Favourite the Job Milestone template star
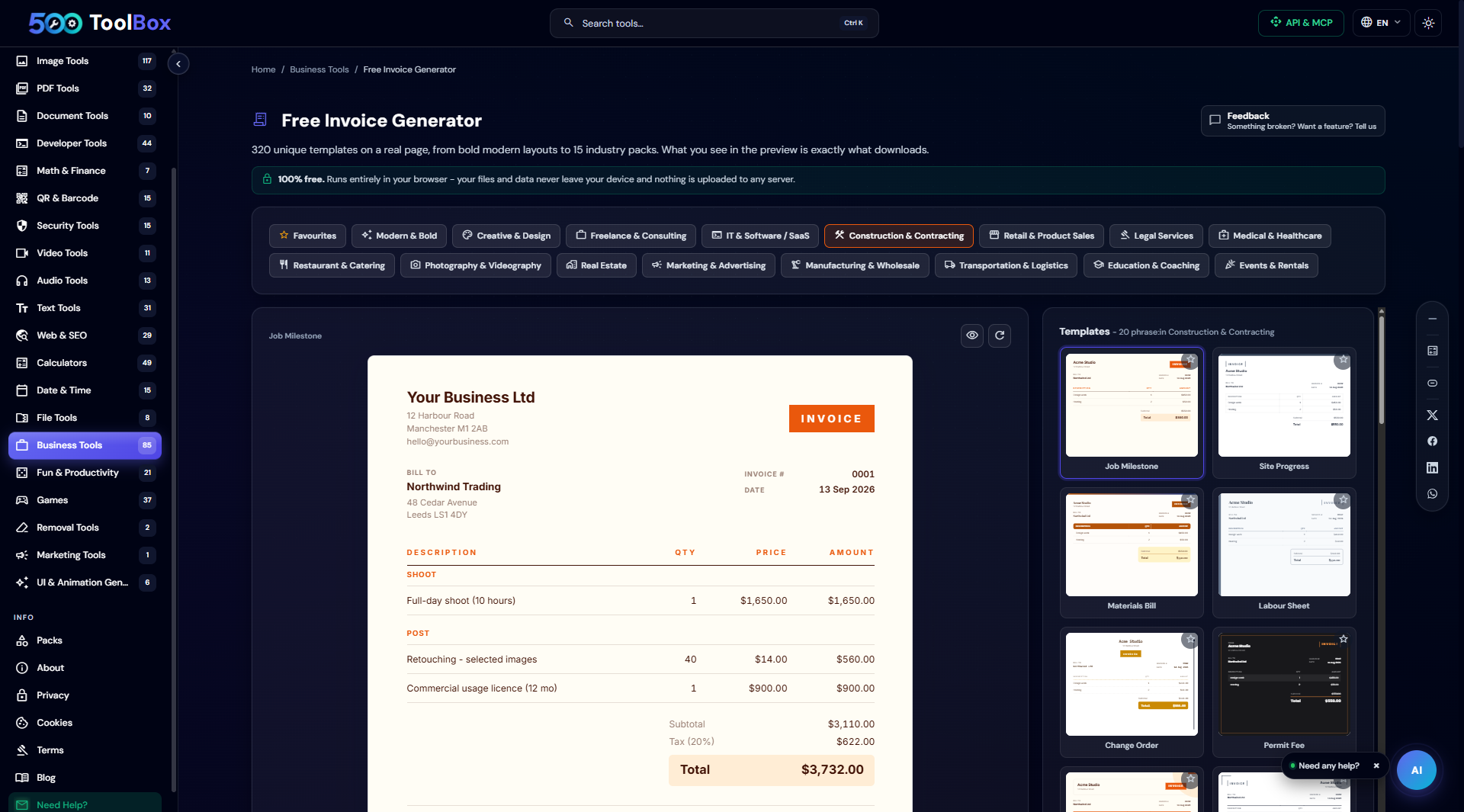The width and height of the screenshot is (1464, 812). (1190, 360)
